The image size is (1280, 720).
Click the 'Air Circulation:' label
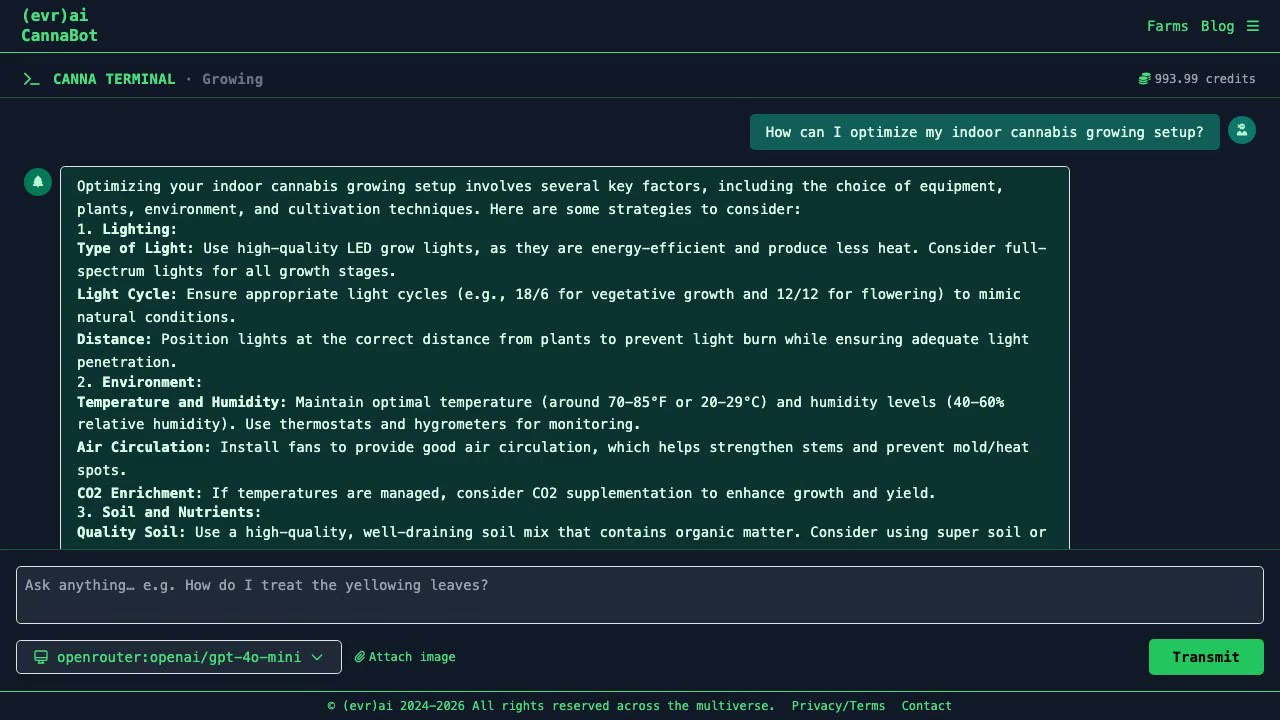click(144, 447)
